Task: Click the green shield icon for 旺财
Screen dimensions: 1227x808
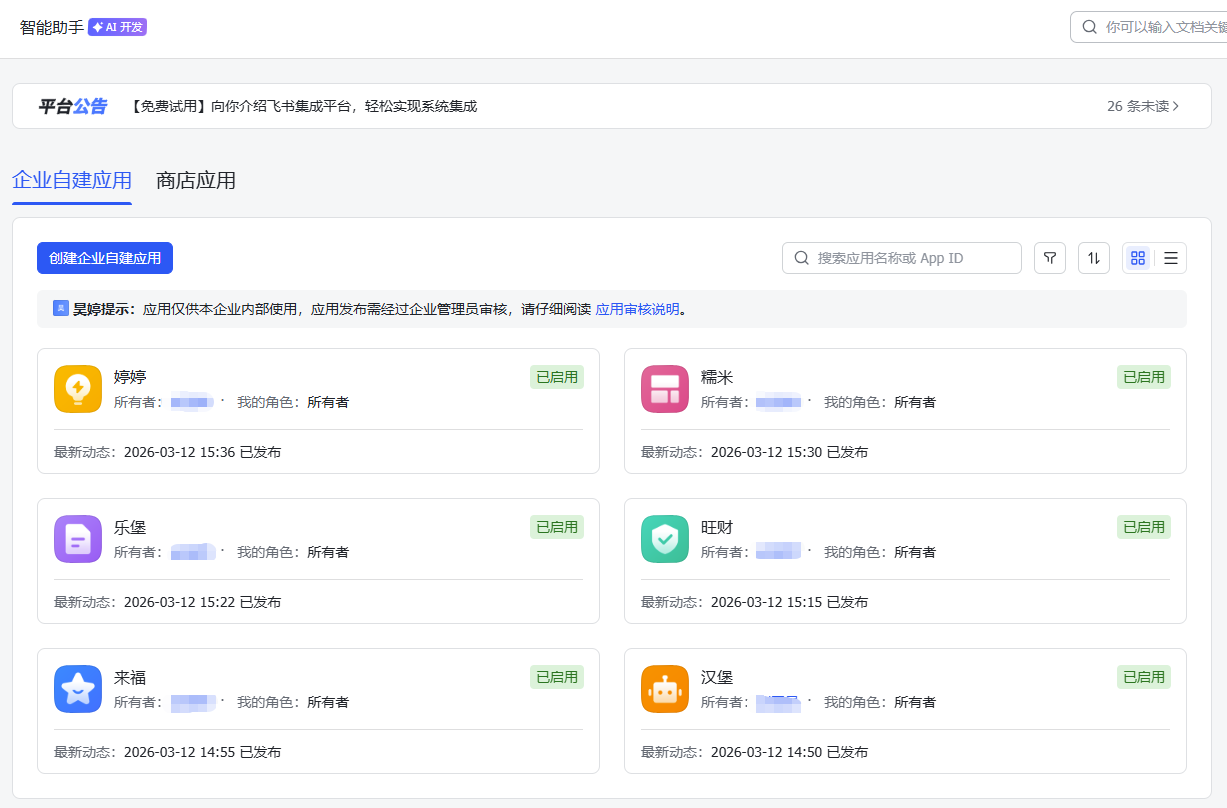Action: click(665, 539)
